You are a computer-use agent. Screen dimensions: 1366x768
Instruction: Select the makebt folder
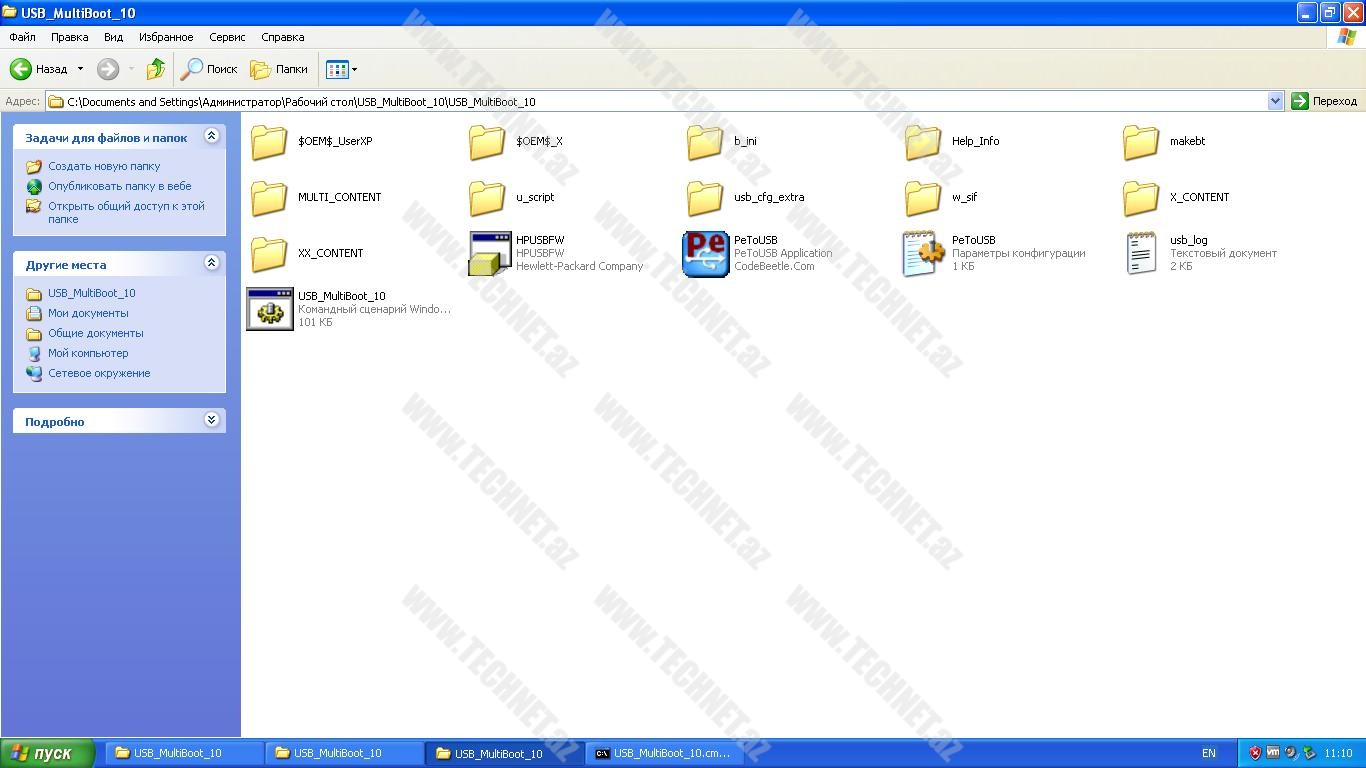point(1142,141)
